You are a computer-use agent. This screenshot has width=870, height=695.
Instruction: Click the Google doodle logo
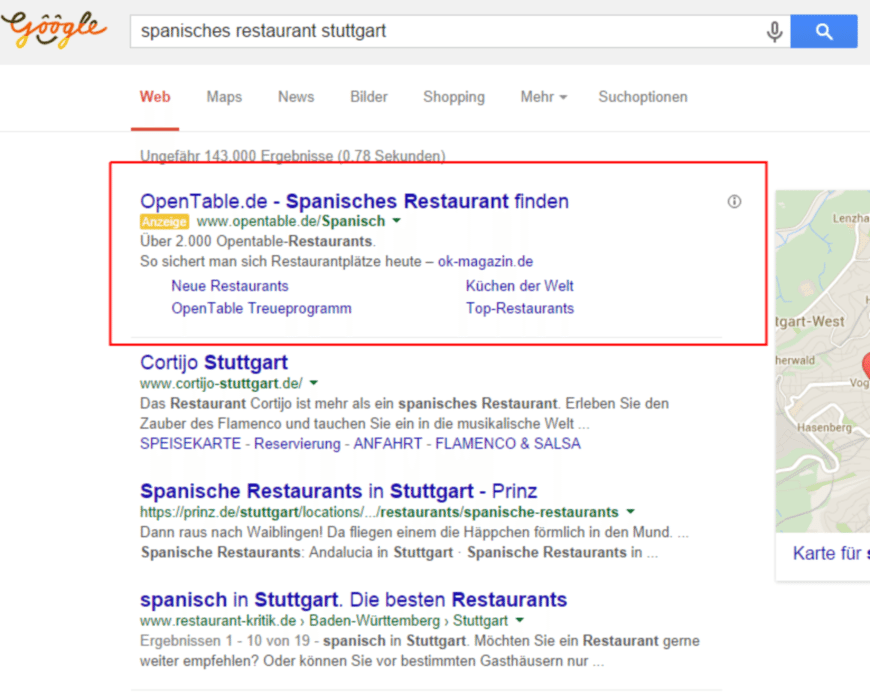(x=54, y=30)
